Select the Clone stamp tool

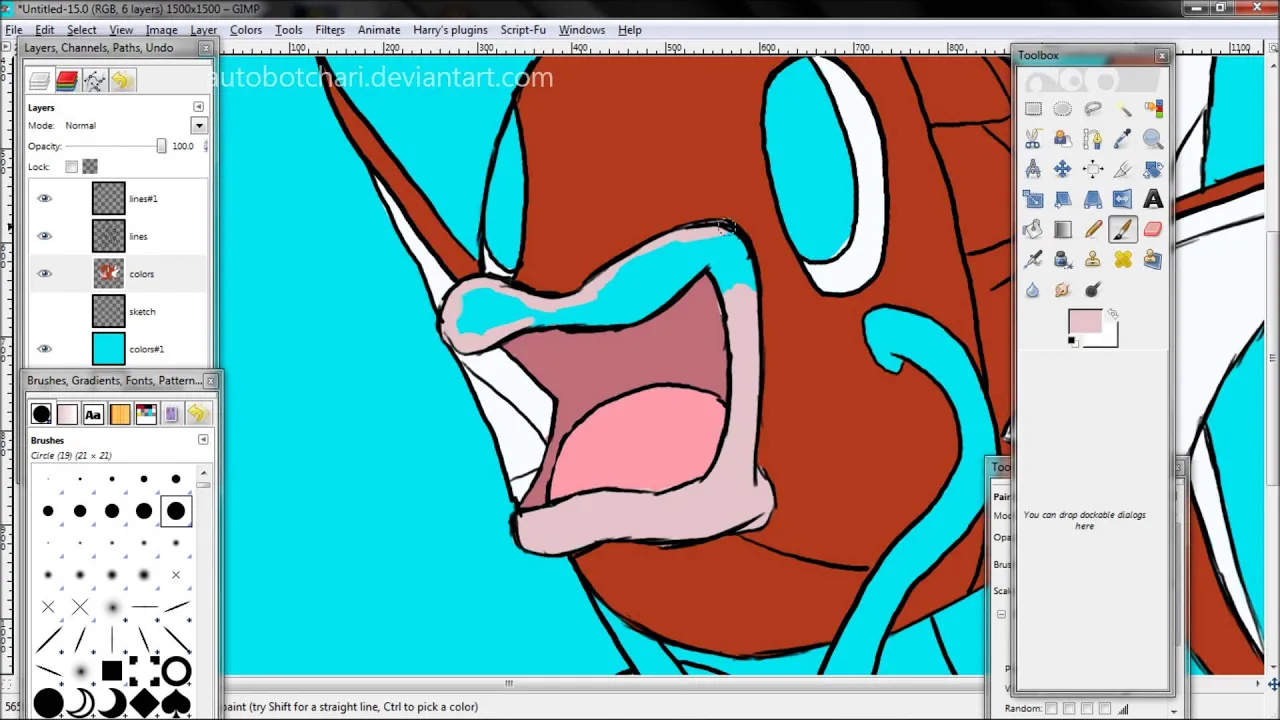pos(1093,260)
